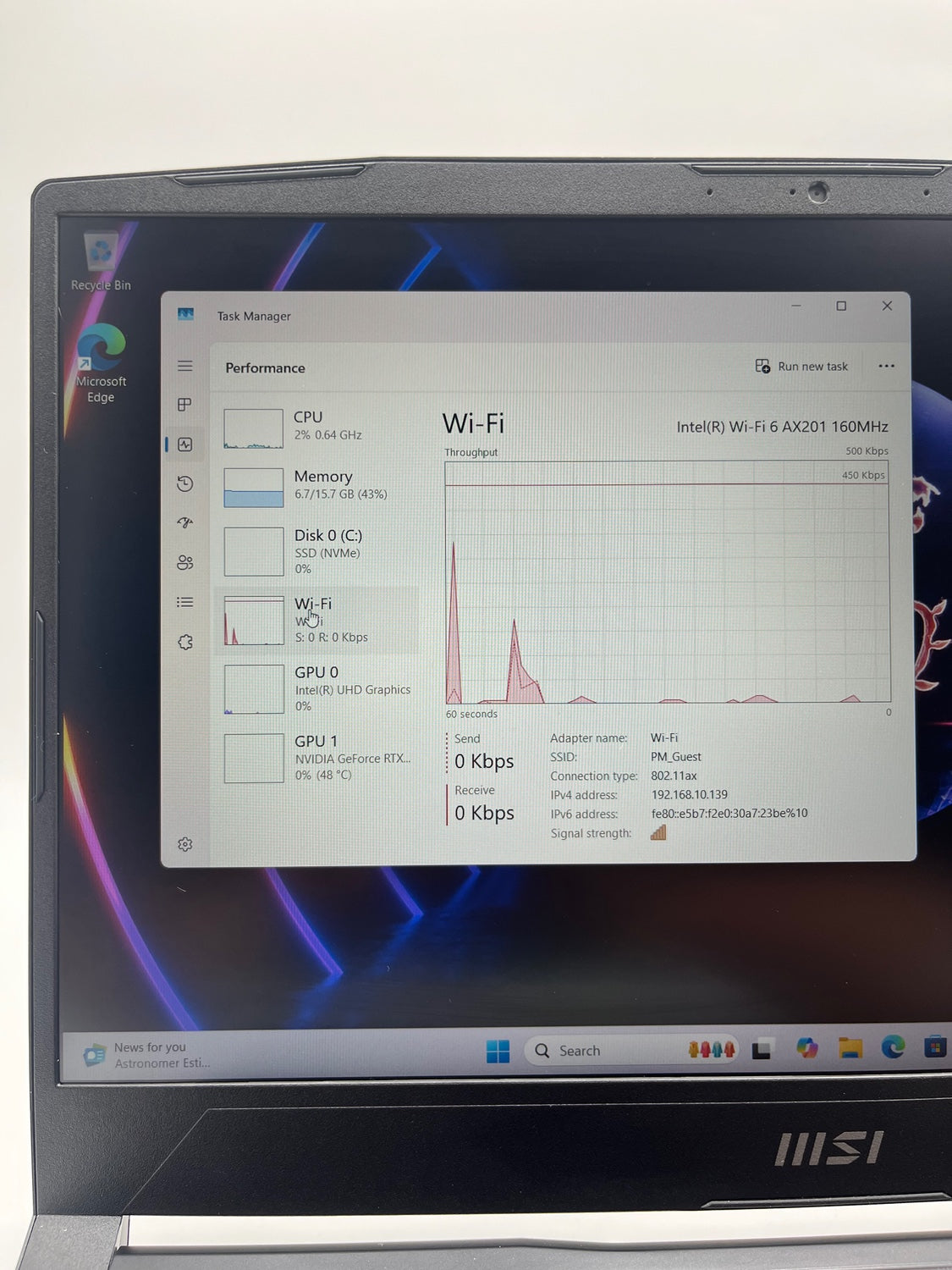Image resolution: width=952 pixels, height=1270 pixels.
Task: Select Memory in the performance list
Action: click(x=317, y=485)
